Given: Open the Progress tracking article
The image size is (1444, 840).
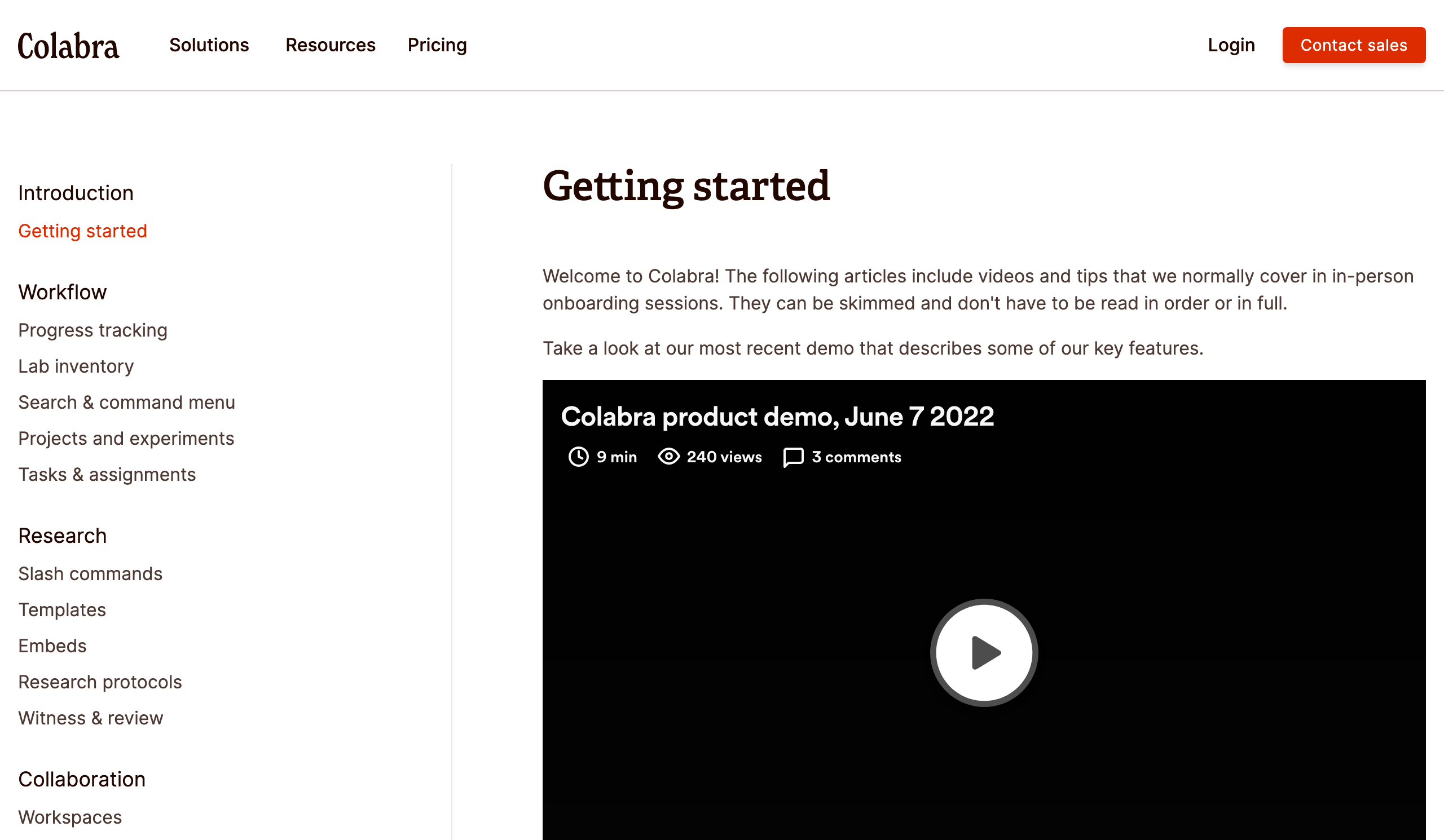Looking at the screenshot, I should (x=93, y=330).
